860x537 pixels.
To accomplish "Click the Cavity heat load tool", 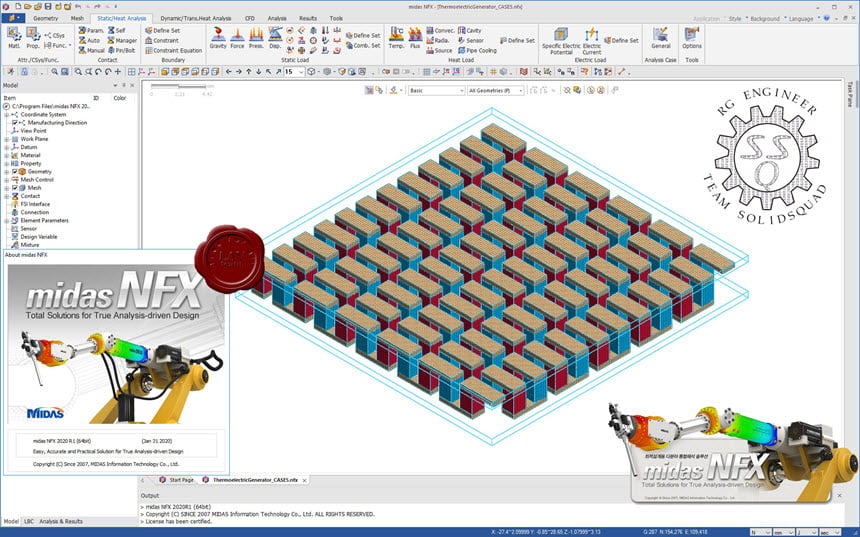I will click(x=469, y=31).
